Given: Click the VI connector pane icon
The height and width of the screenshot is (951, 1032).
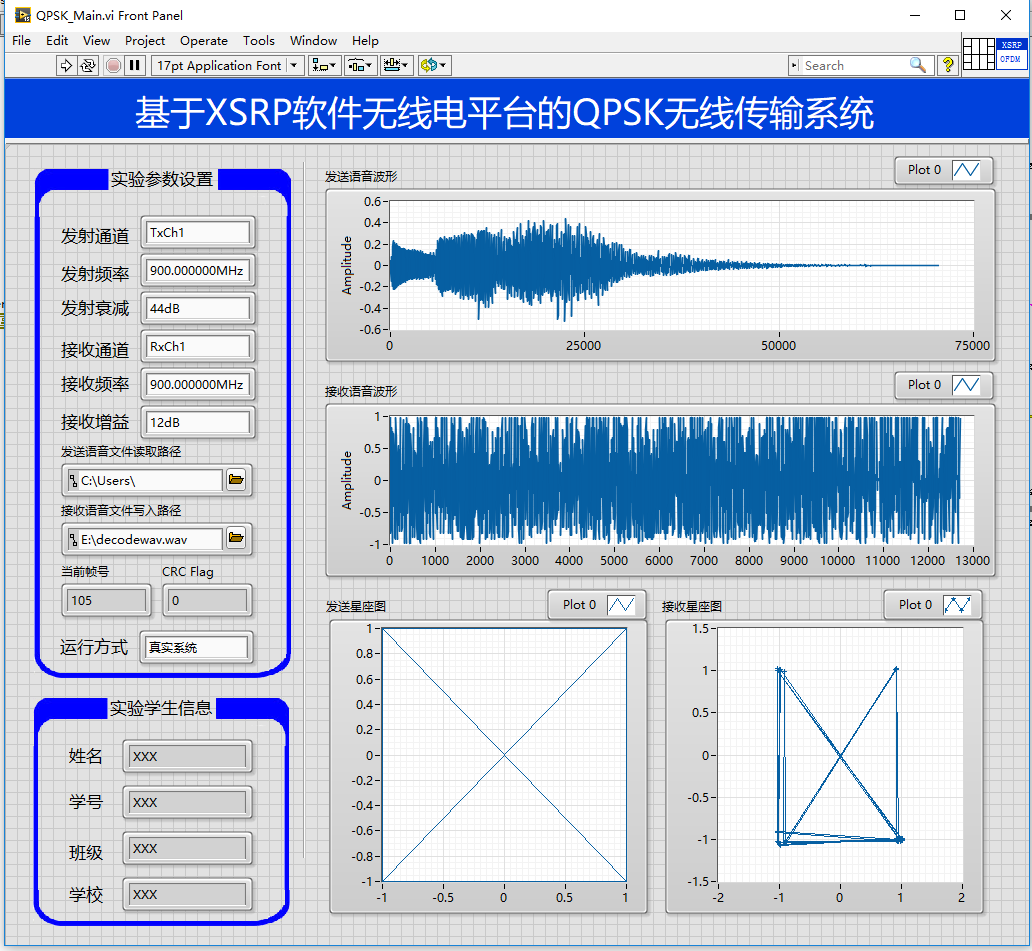Looking at the screenshot, I should point(979,53).
